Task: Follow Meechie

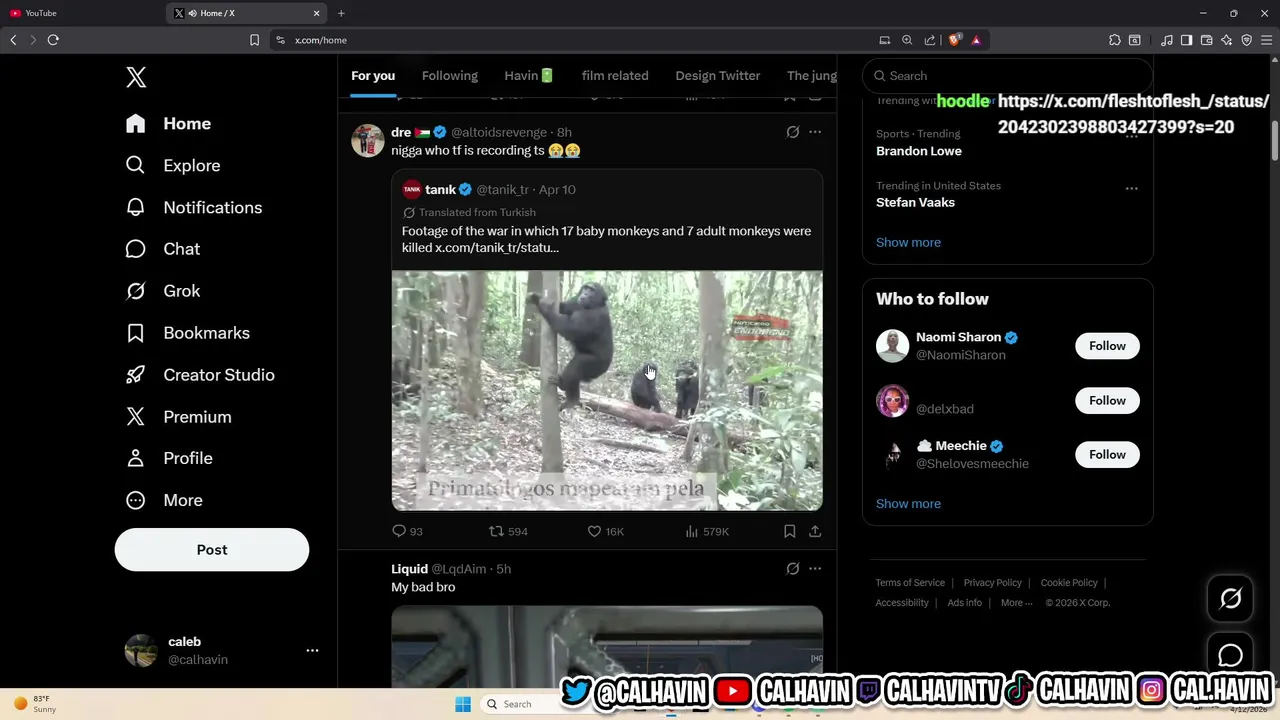Action: click(x=1107, y=455)
